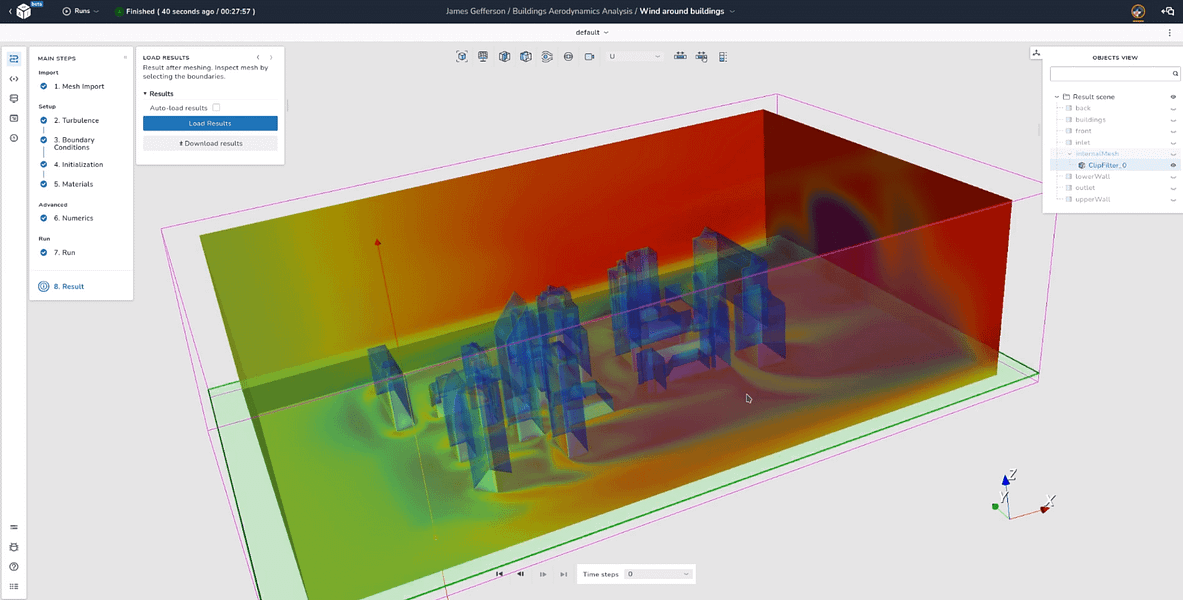Screen dimensions: 1183x600
Task: Click the clip cube toolbar icon
Action: [x=504, y=57]
